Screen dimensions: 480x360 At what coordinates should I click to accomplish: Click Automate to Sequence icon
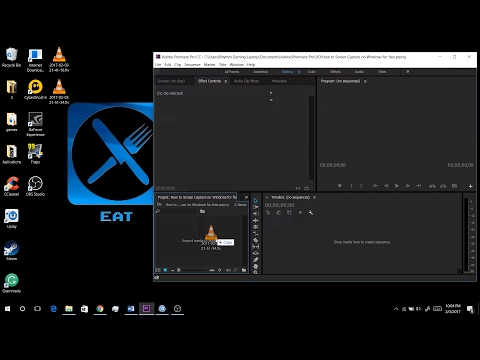[x=228, y=270]
